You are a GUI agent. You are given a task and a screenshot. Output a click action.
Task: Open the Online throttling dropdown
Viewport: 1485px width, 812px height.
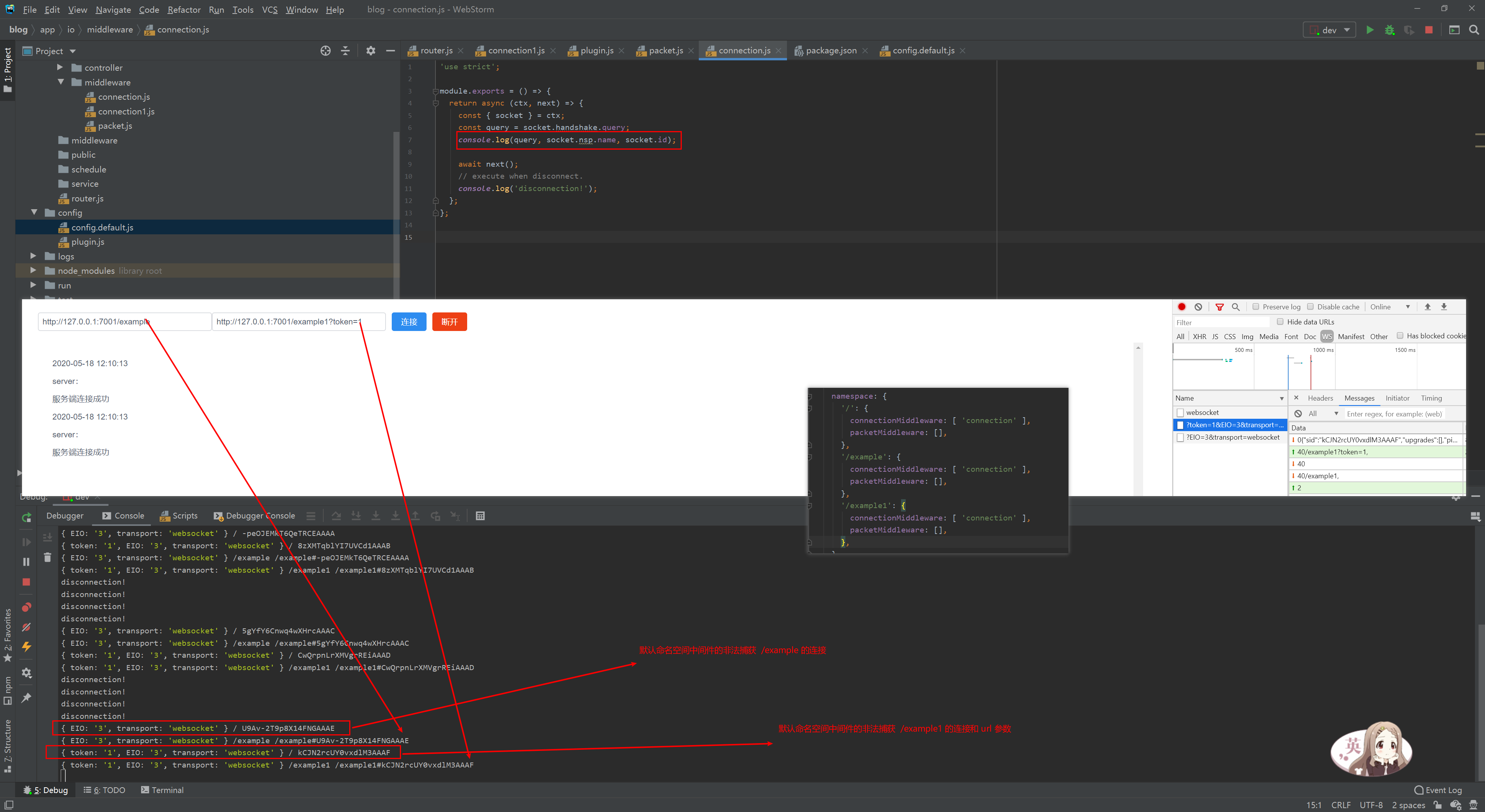pos(1390,307)
